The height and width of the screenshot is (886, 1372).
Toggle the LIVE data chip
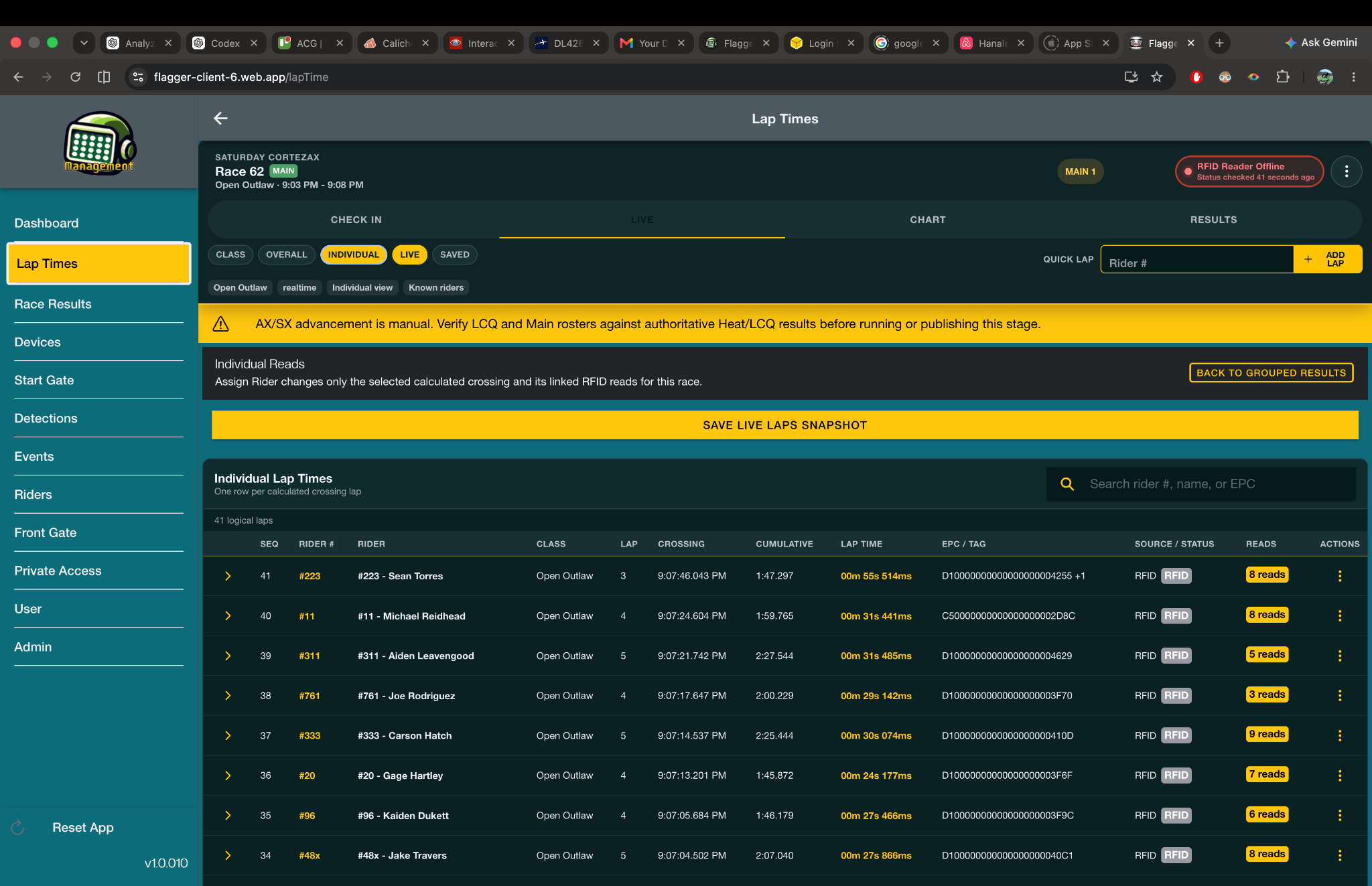[x=409, y=254]
